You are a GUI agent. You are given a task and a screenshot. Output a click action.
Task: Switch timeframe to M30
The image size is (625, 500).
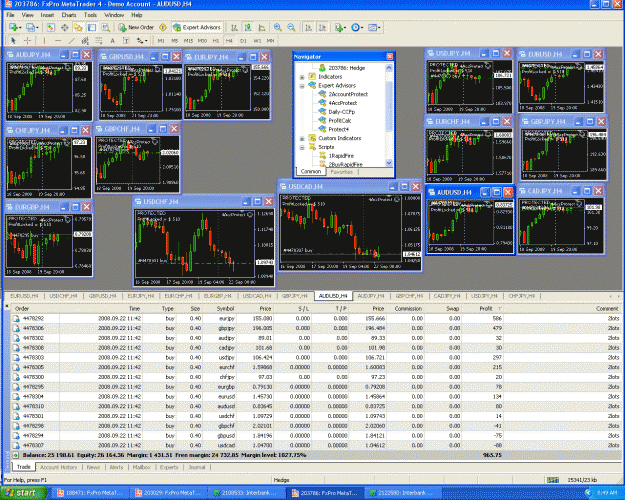(202, 41)
